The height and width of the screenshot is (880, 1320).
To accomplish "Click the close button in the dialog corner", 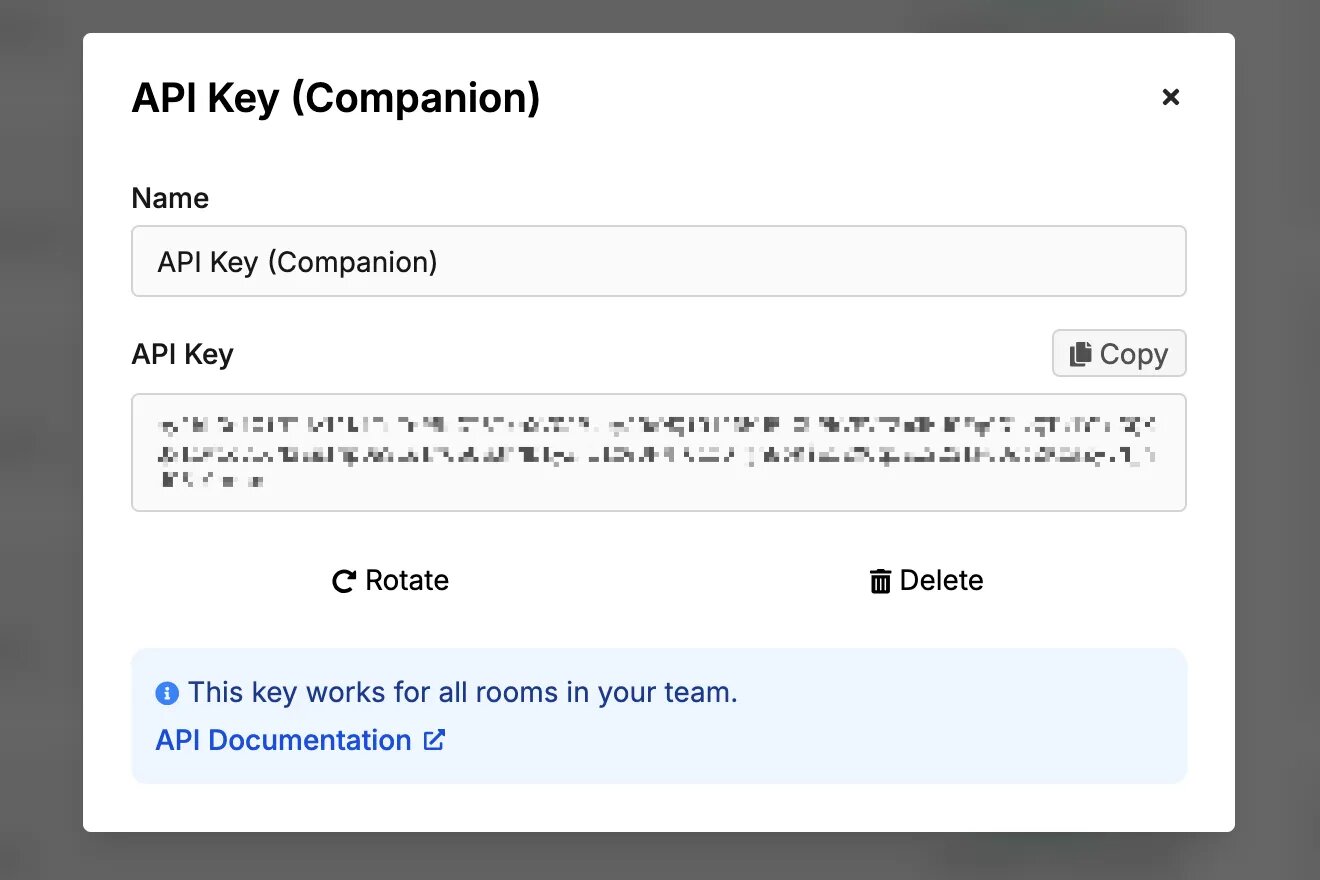I will pyautogui.click(x=1170, y=97).
